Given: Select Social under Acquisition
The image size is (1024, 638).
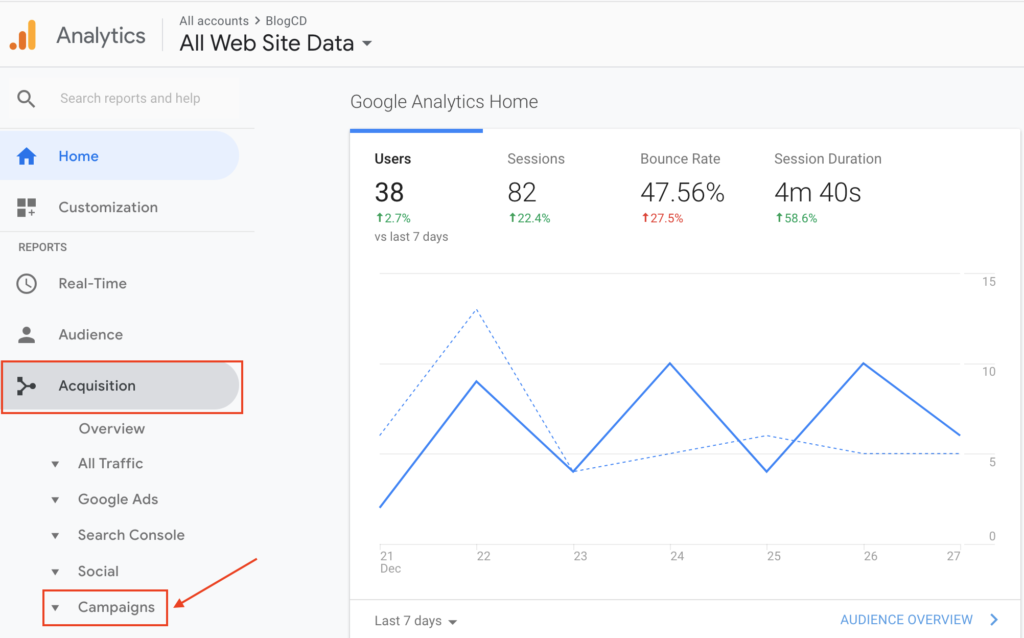Looking at the screenshot, I should 98,571.
